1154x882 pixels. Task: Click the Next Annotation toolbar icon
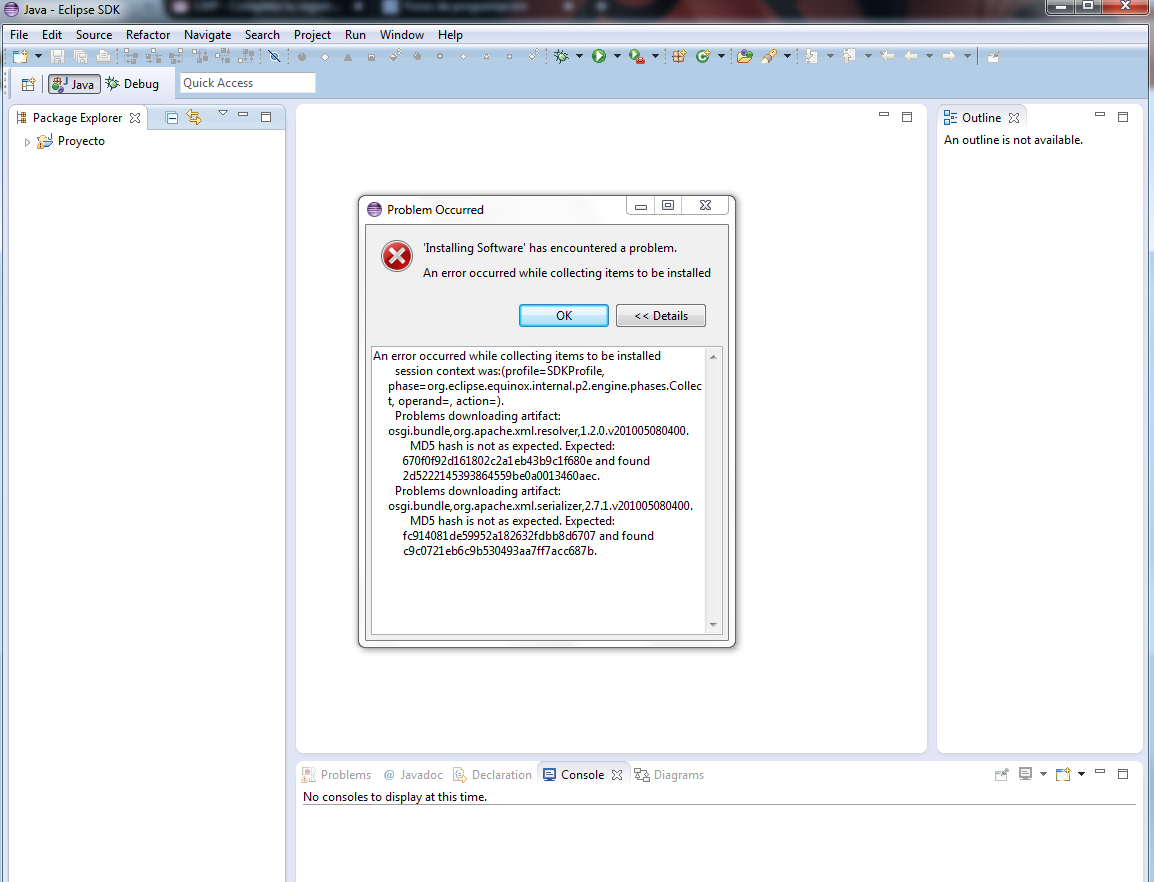(x=811, y=57)
